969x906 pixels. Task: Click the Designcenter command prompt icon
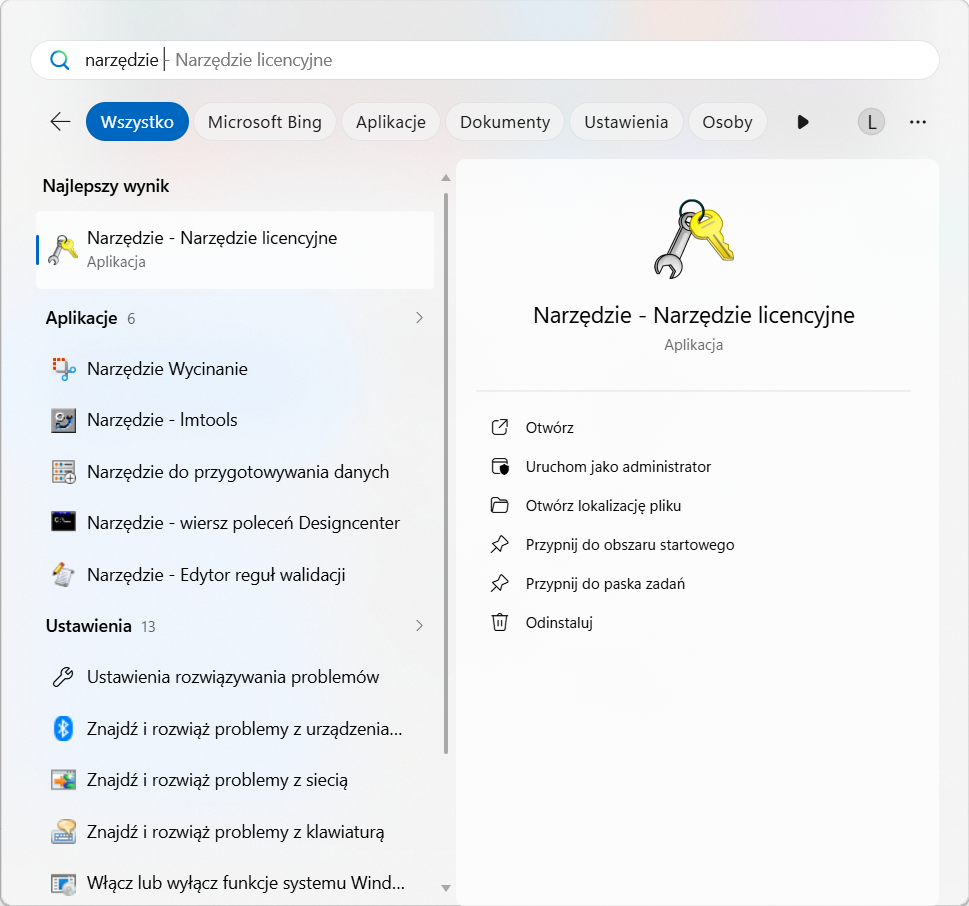64,522
